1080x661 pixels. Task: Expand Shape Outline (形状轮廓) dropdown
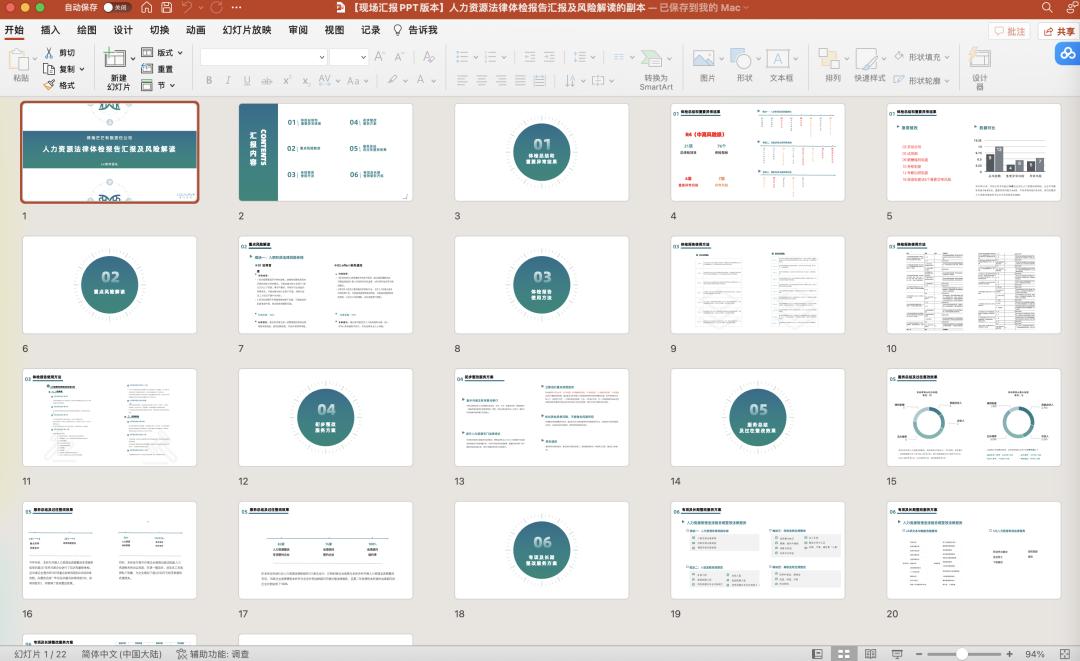point(947,81)
